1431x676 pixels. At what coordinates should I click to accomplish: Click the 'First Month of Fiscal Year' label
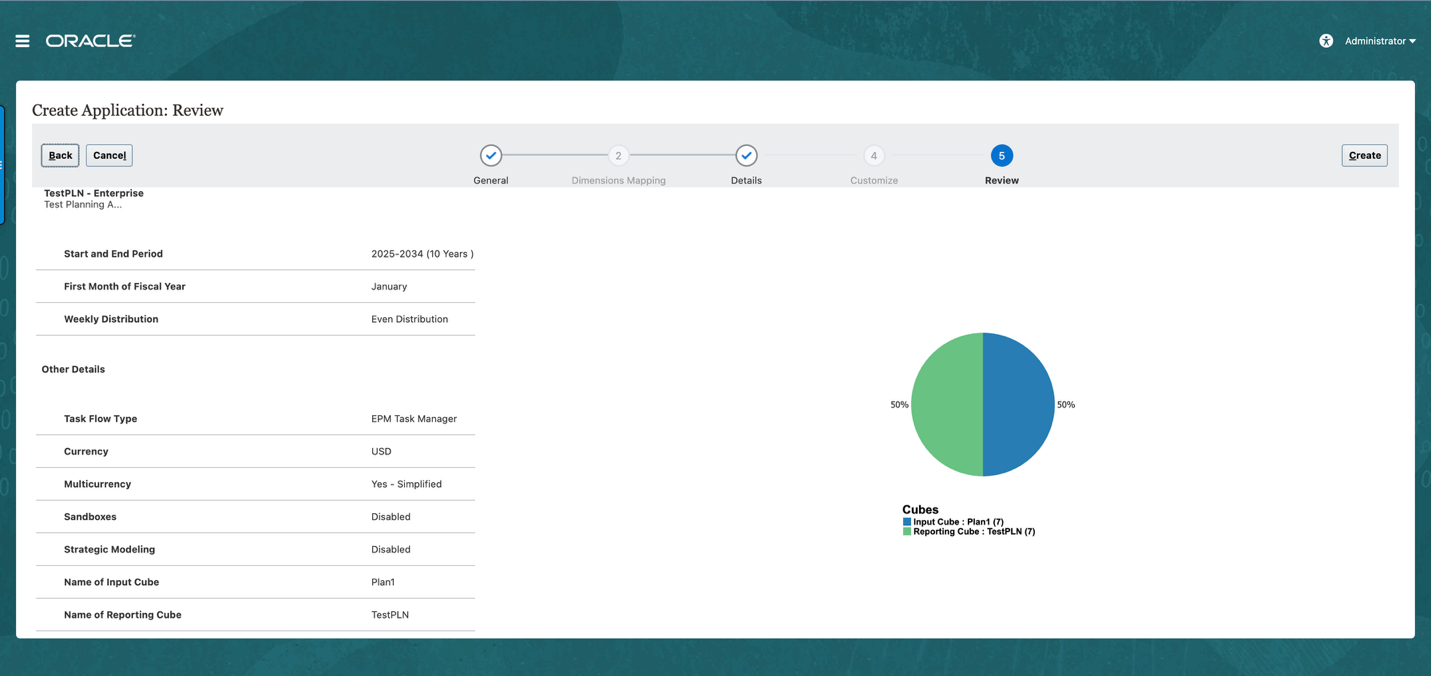pos(125,287)
